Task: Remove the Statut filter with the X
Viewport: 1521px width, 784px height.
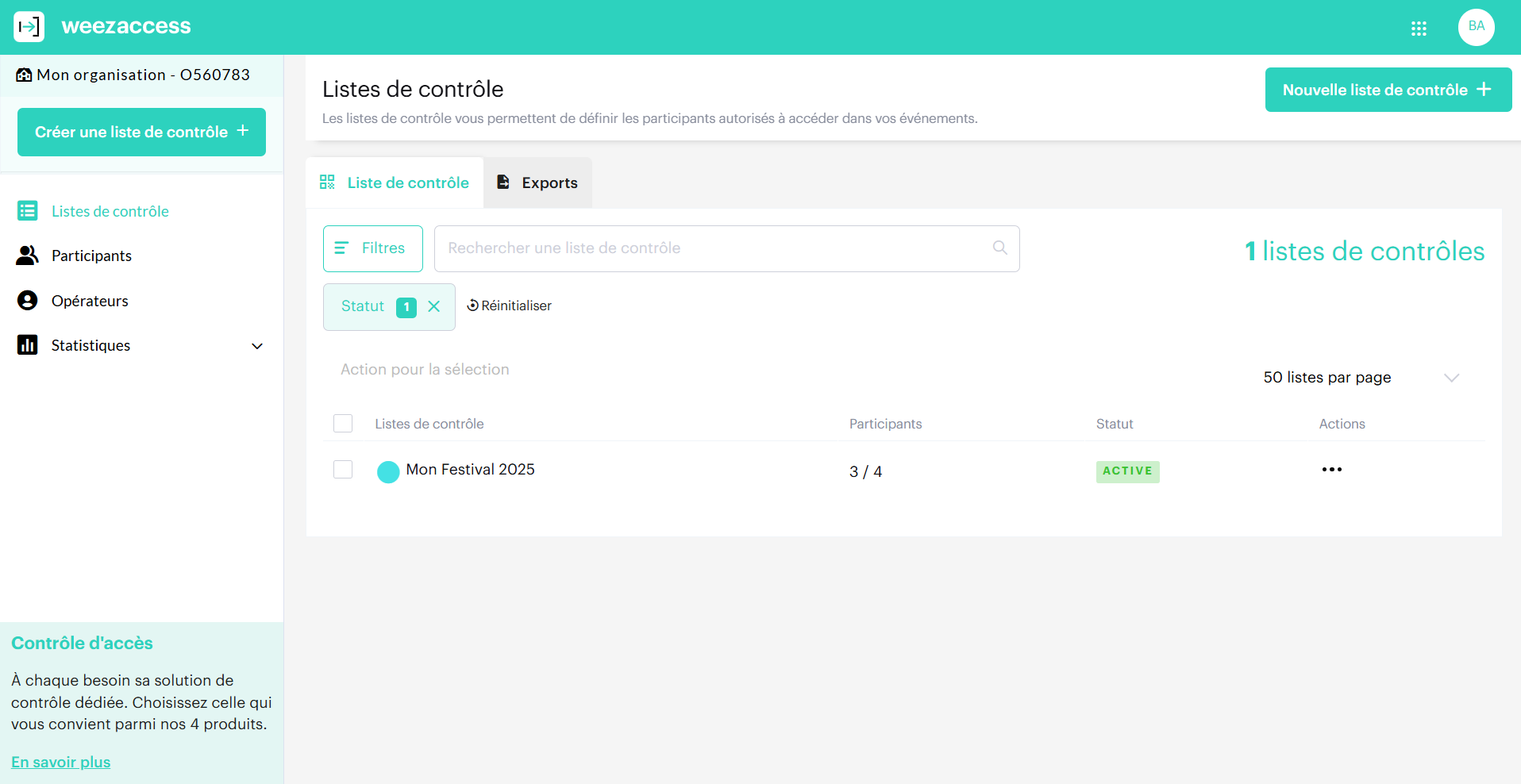Action: click(434, 306)
